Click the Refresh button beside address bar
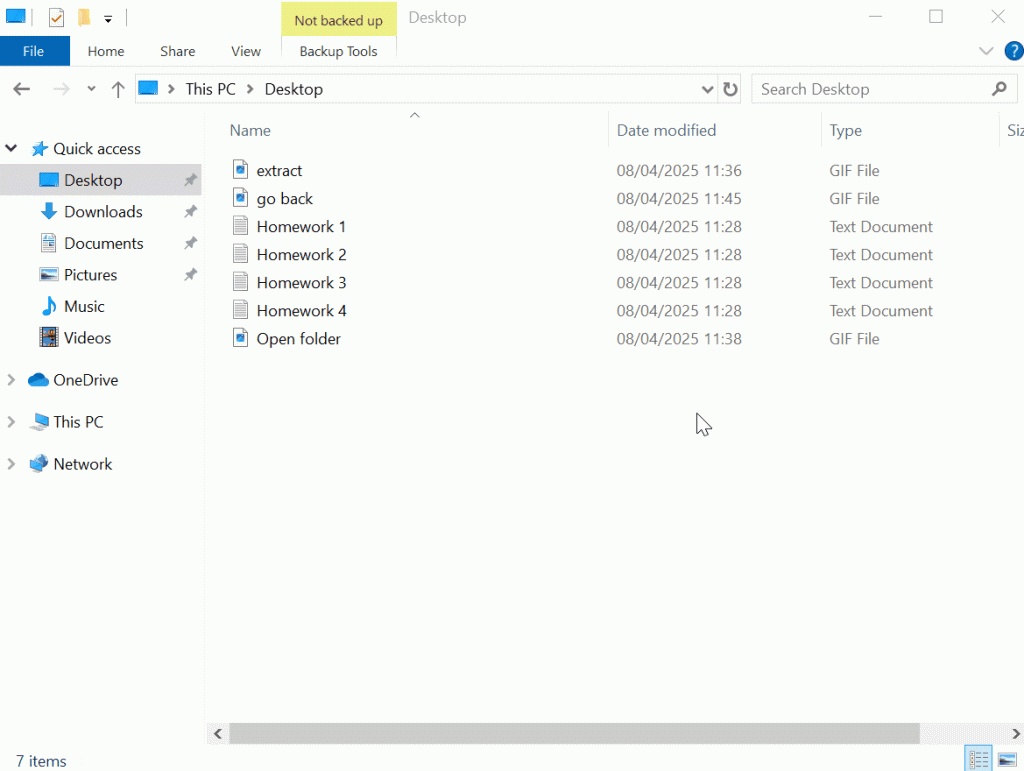1024x771 pixels. pyautogui.click(x=730, y=89)
